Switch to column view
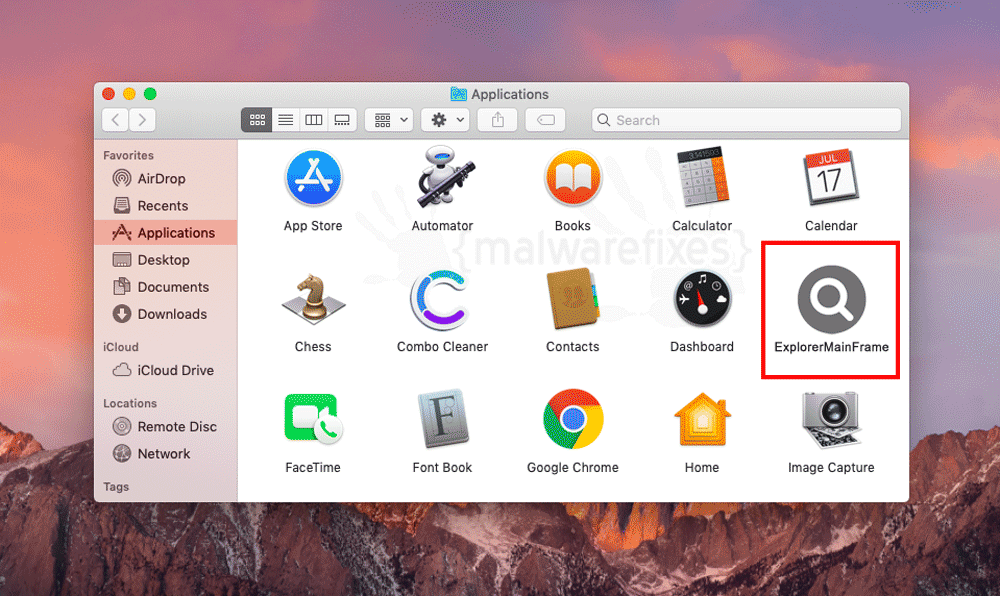Screen dimensions: 1000x596 (314, 120)
